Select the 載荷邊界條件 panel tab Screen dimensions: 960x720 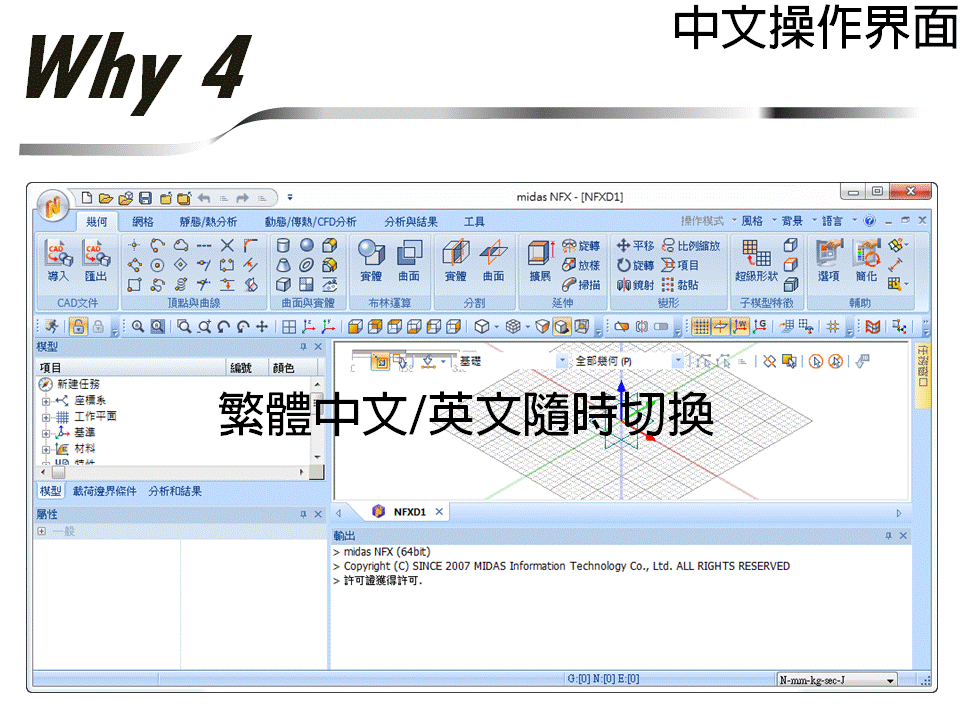tap(104, 491)
